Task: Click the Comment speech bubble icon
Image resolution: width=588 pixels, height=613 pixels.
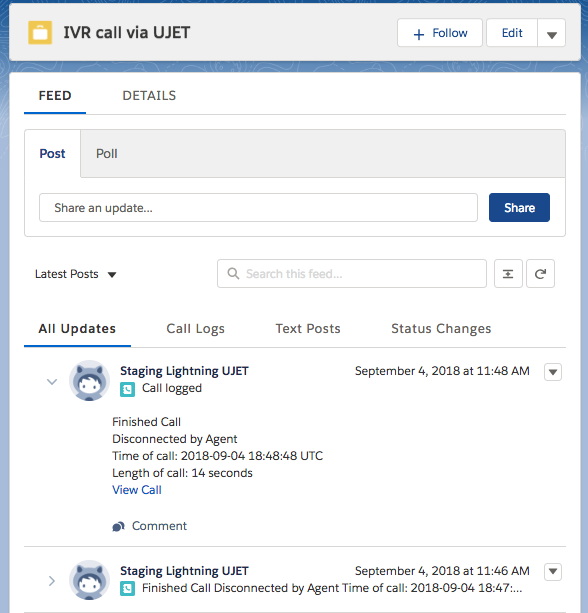Action: (118, 527)
